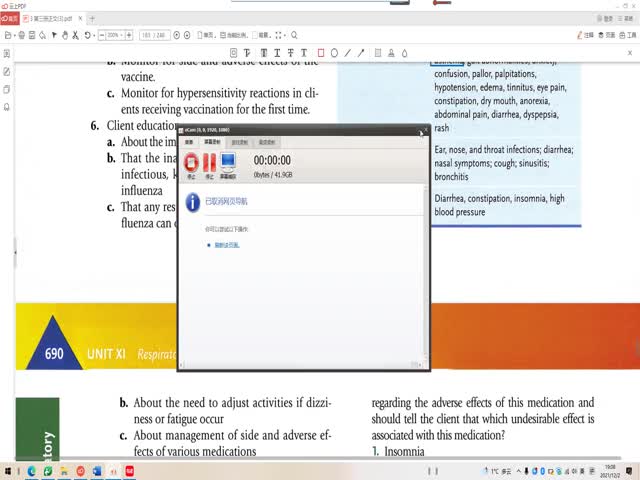Screen dimensions: 640x480
Task: Click the blue info icon in oCam
Action: 192,202
